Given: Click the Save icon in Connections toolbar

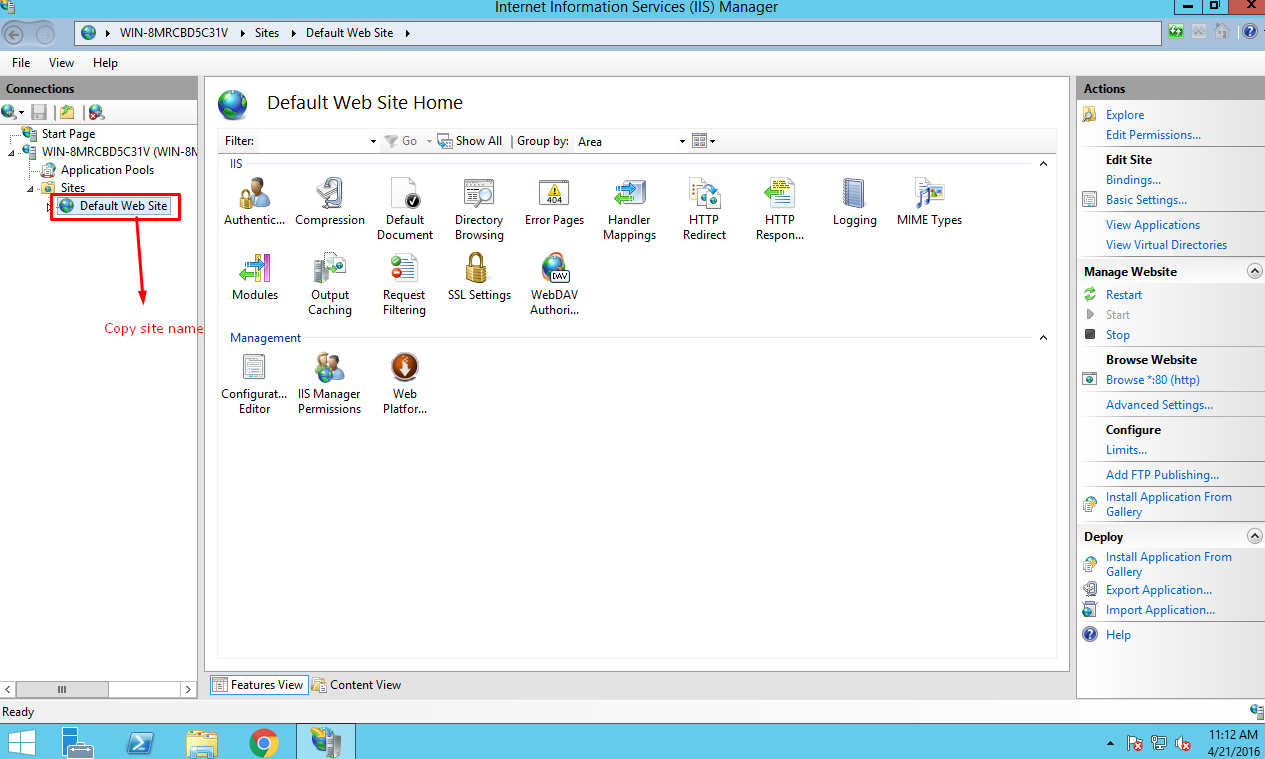Looking at the screenshot, I should (39, 112).
